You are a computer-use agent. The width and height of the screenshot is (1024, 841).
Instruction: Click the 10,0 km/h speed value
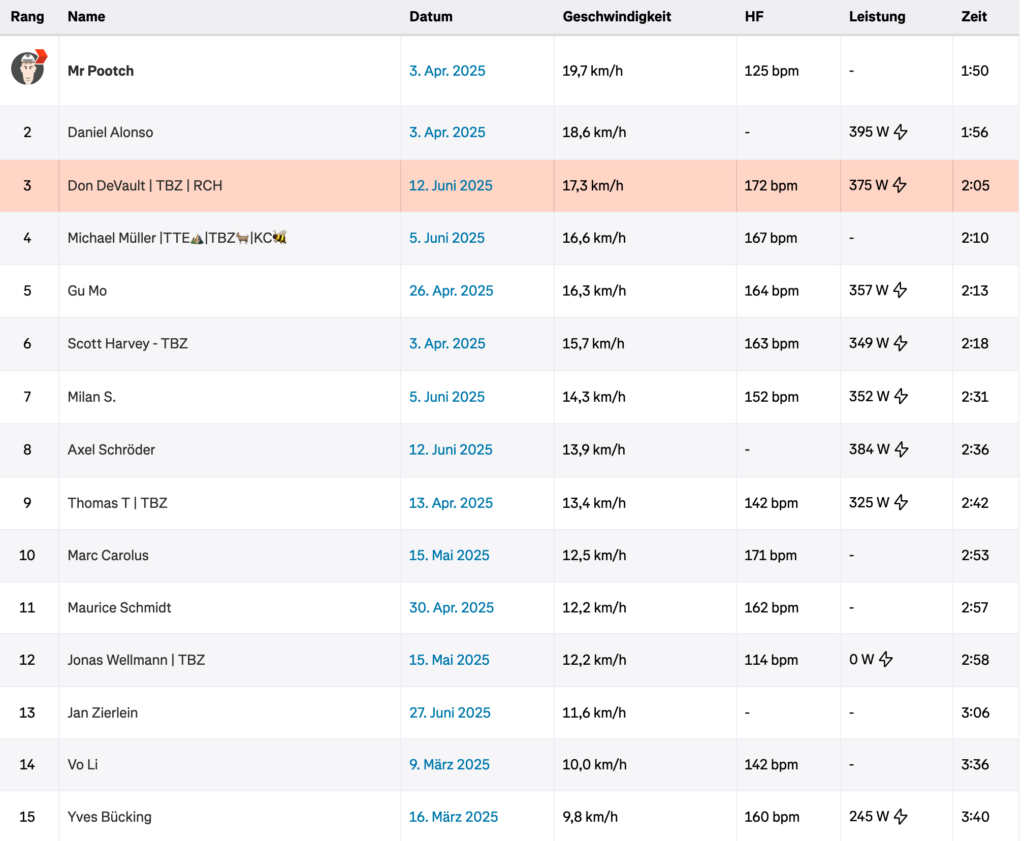(594, 764)
